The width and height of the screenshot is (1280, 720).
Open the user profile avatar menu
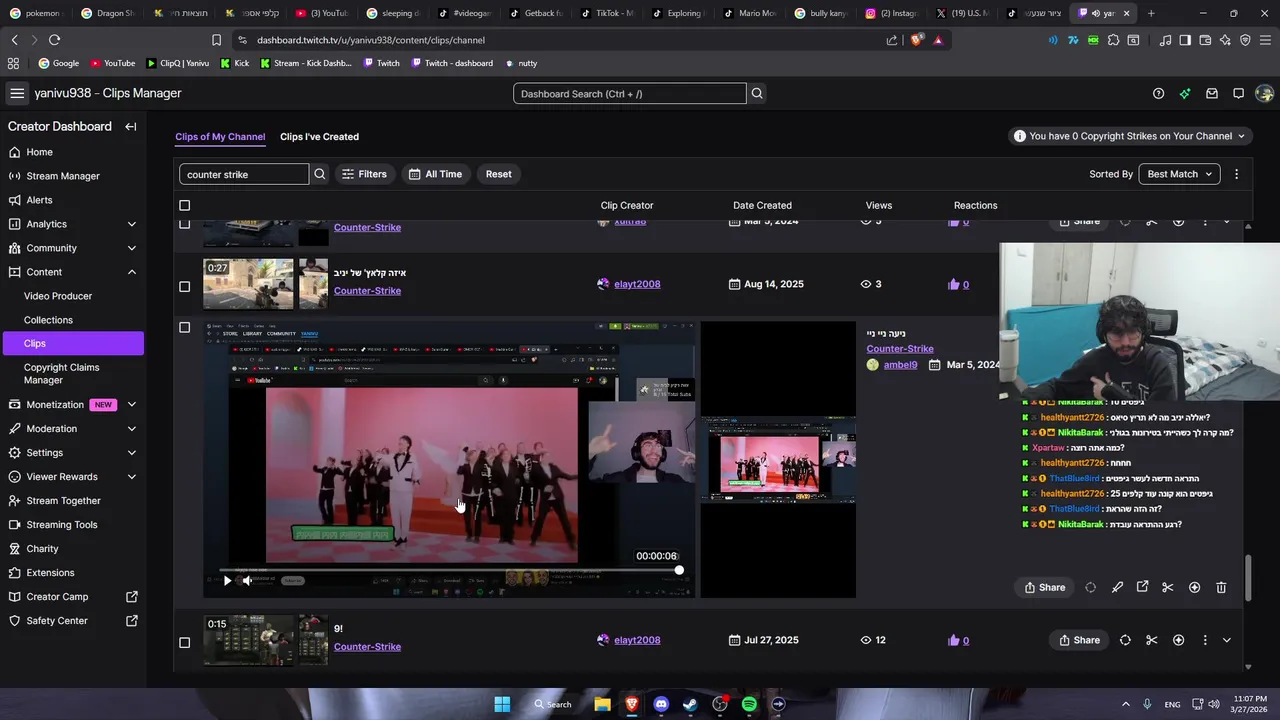1265,93
